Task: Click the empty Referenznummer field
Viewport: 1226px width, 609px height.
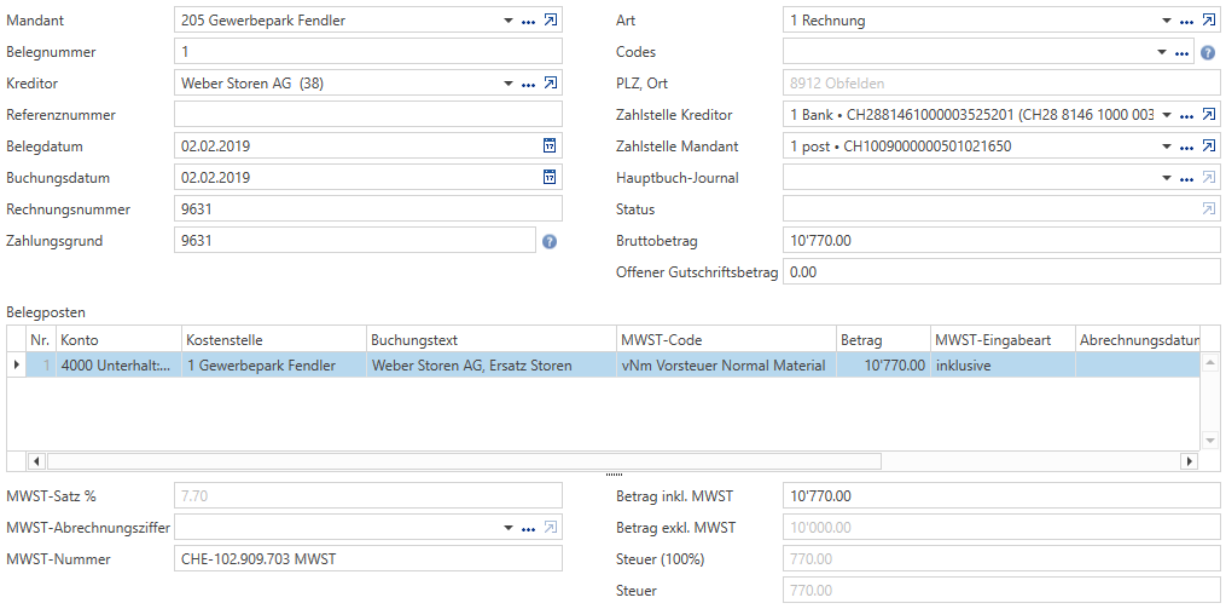Action: coord(368,115)
